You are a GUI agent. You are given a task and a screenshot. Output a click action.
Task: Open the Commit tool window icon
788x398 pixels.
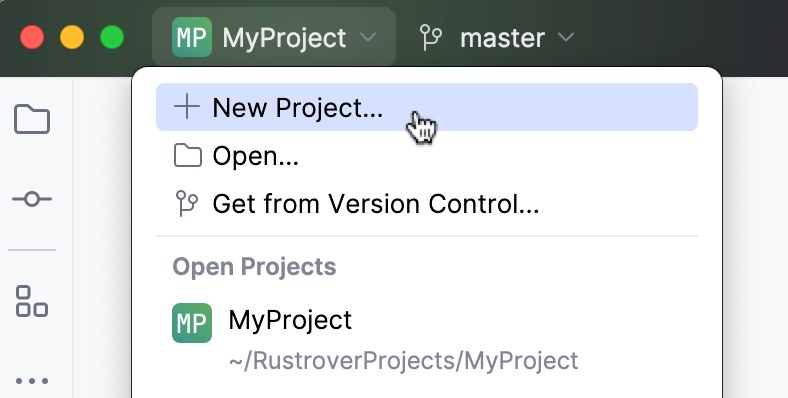(32, 199)
